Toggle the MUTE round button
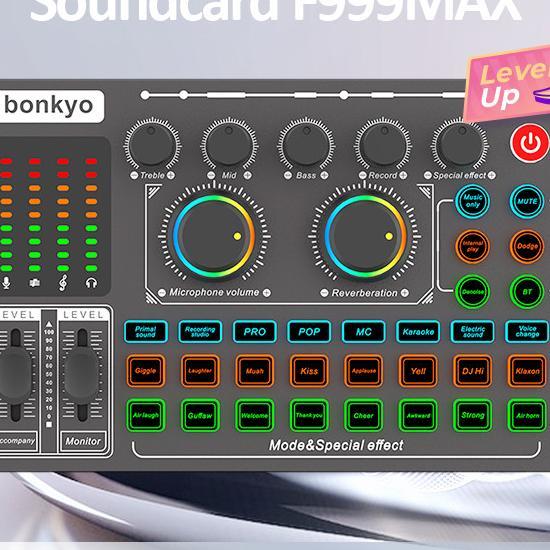Viewport: 550px width, 550px height. pyautogui.click(x=527, y=201)
